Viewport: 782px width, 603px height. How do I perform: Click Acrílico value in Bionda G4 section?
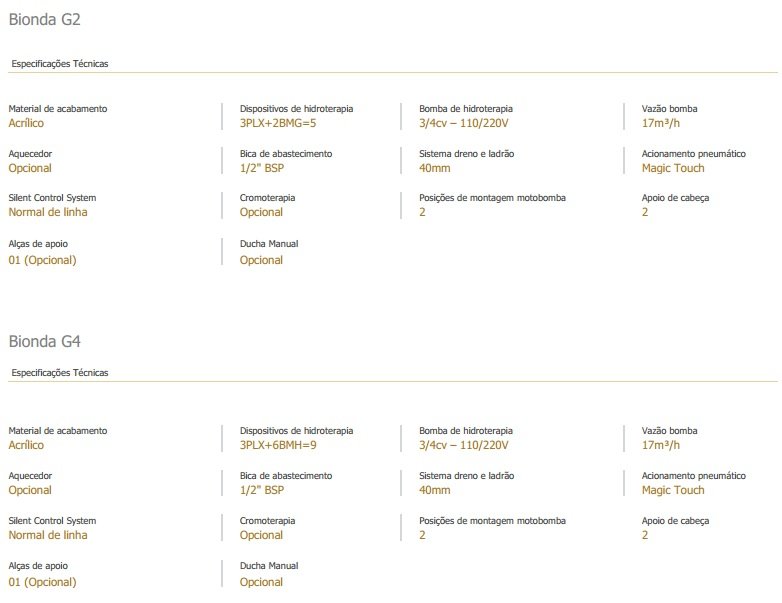pos(26,445)
